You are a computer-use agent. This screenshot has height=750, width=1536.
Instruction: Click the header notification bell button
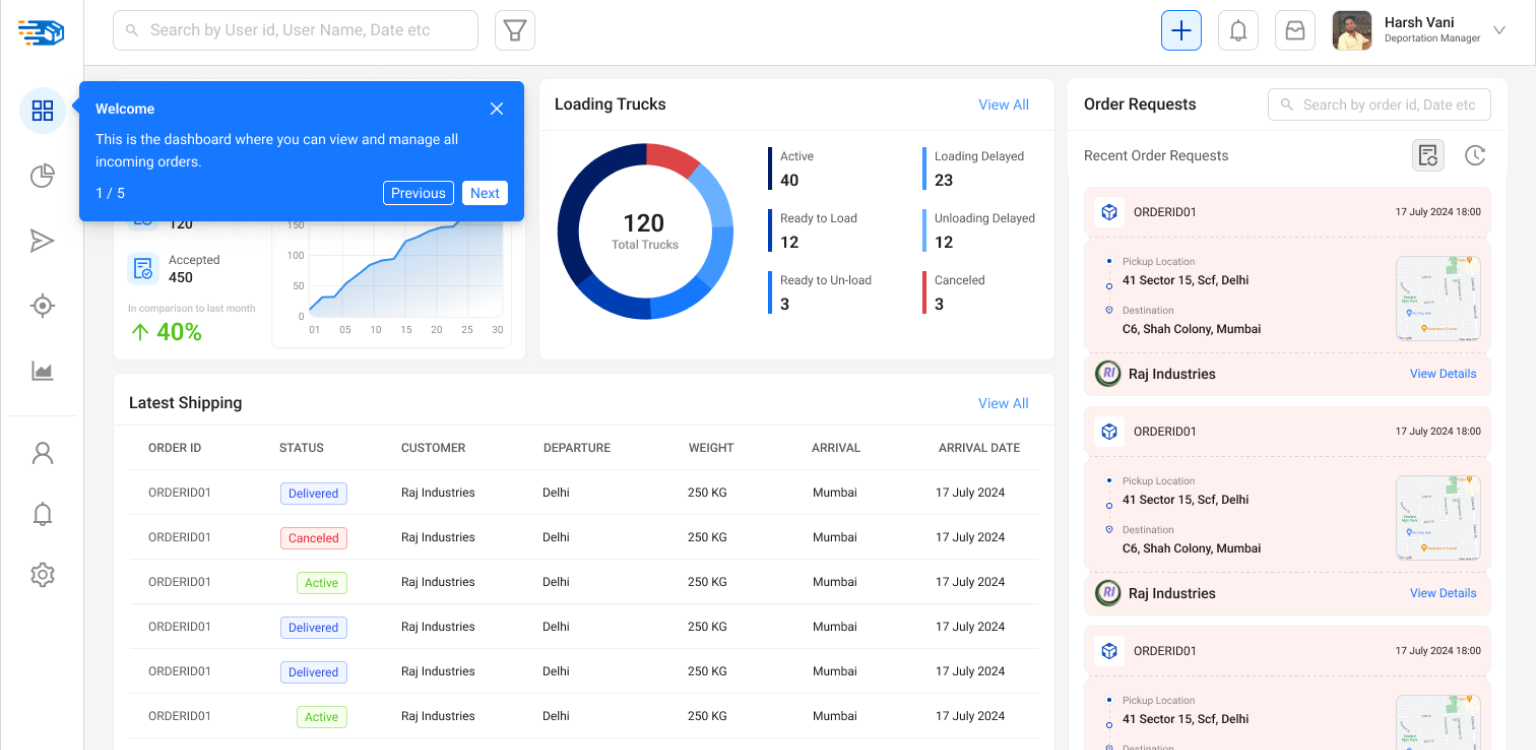click(x=1238, y=31)
